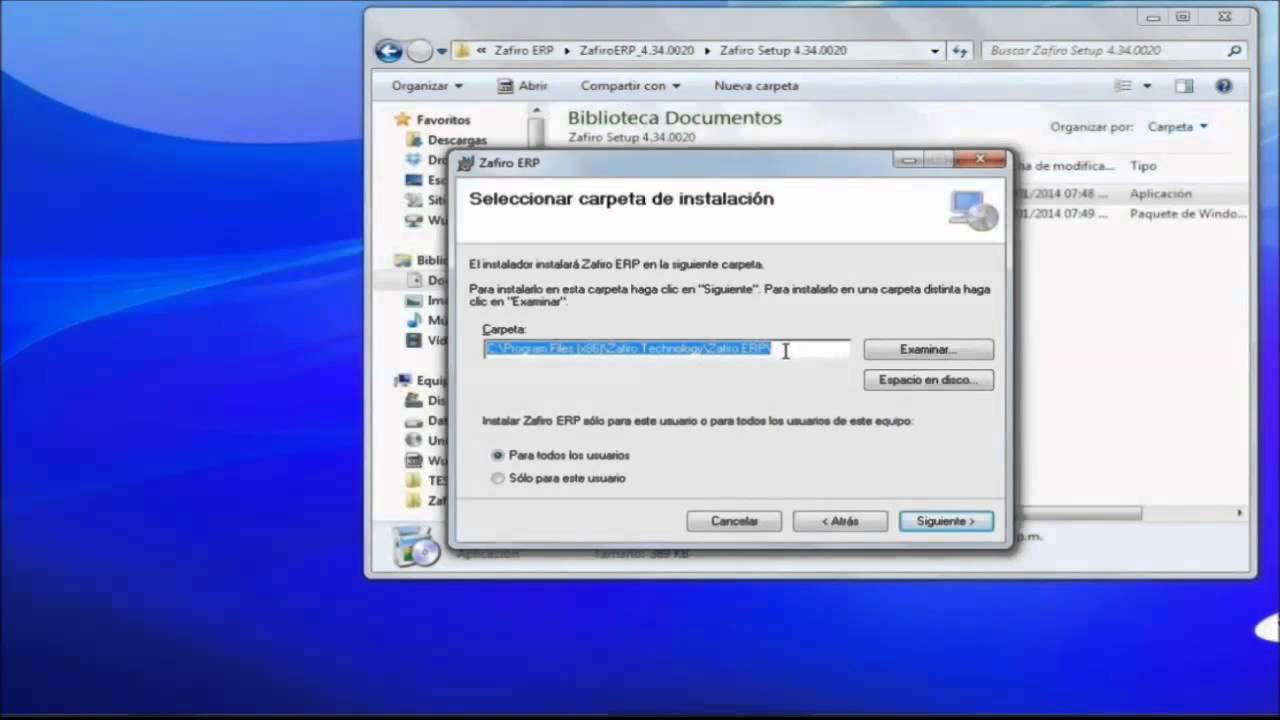Click 'ZafiroERP_4.34.0020' breadcrumb segment
Screen dimensions: 1280x720
point(635,50)
